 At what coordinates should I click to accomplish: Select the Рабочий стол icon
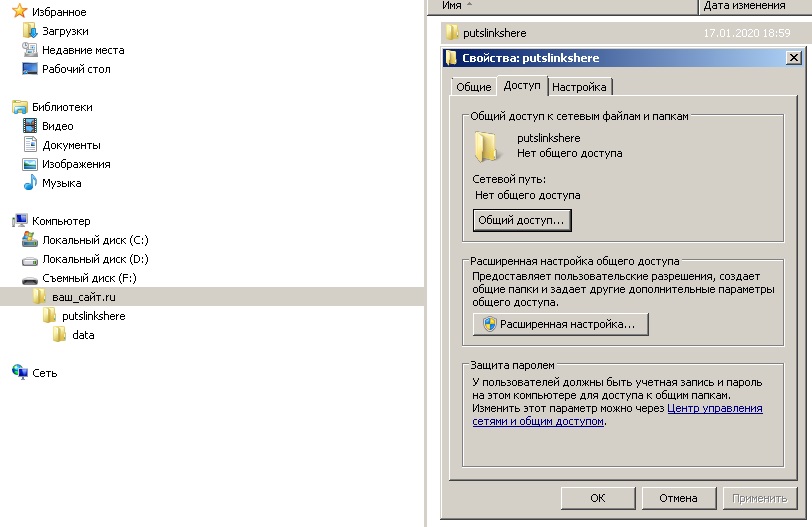30,69
